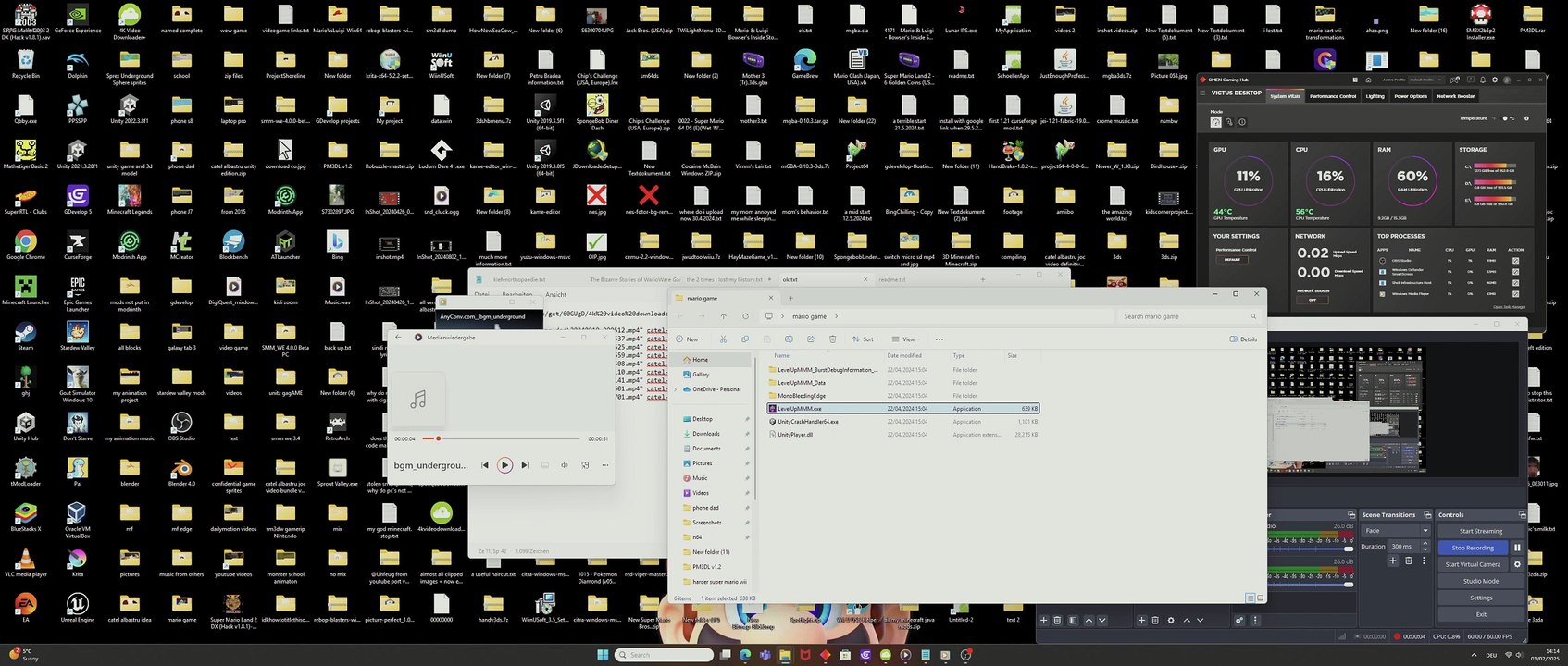Remove the scene transition in OBS

[x=1408, y=561]
